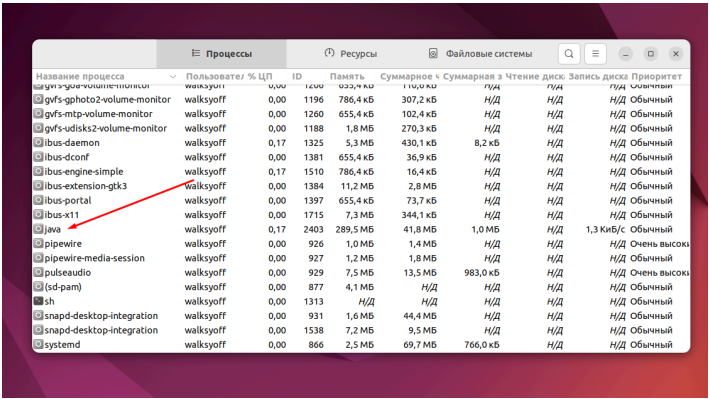710x399 pixels.
Task: Sort by the Приоритет column header
Action: (657, 77)
